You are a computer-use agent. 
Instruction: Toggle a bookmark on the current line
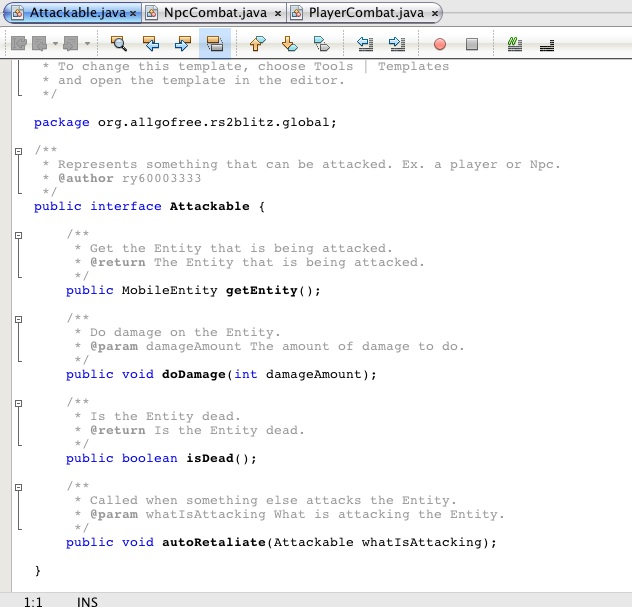[322, 43]
